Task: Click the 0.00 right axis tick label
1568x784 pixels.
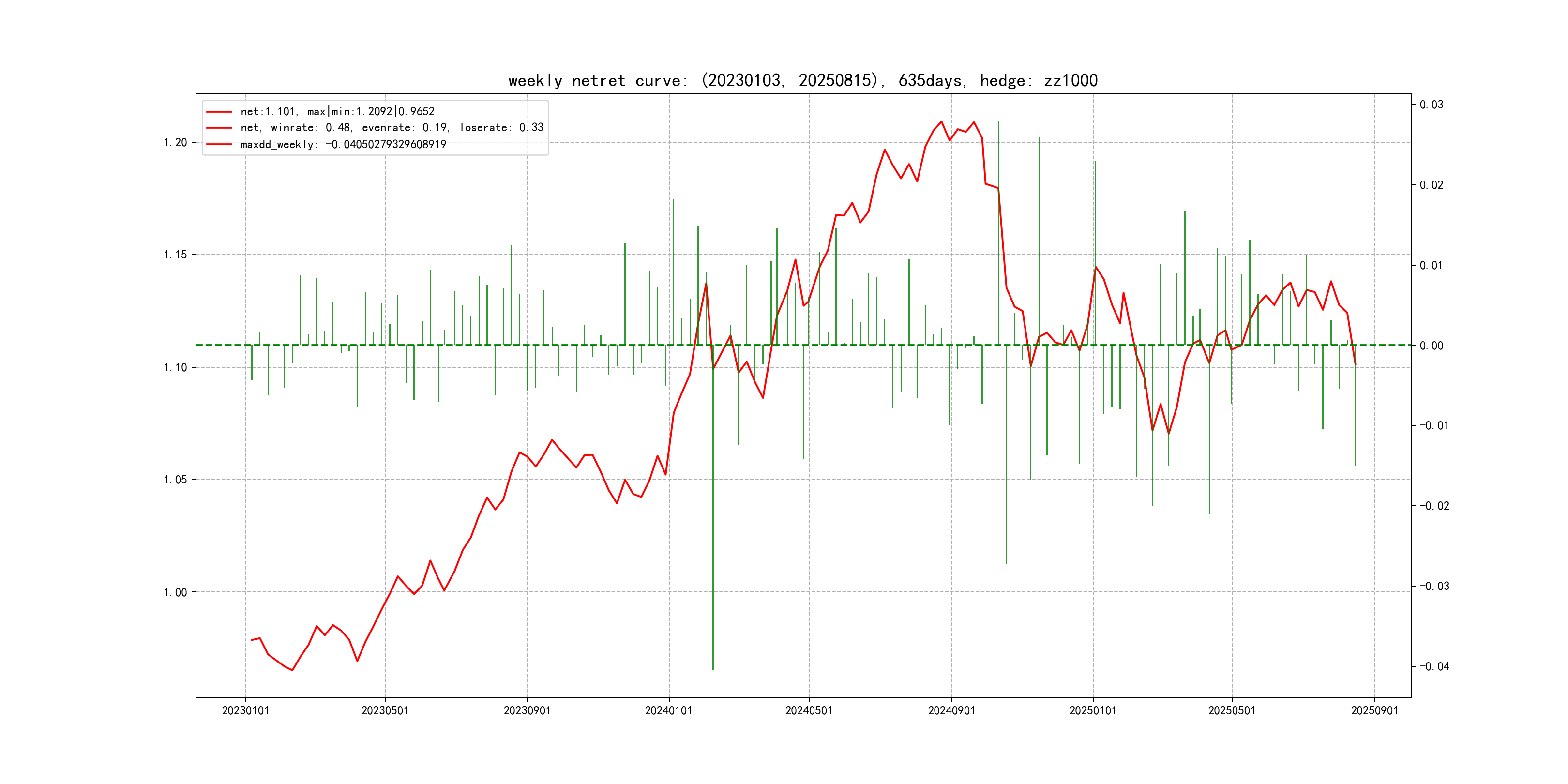Action: [1431, 346]
